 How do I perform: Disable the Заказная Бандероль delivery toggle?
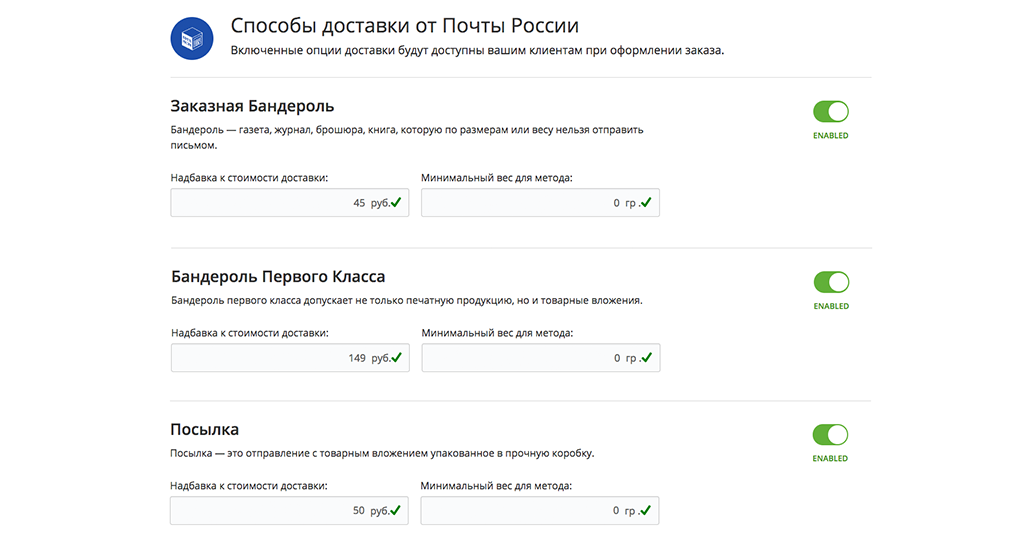(x=831, y=112)
